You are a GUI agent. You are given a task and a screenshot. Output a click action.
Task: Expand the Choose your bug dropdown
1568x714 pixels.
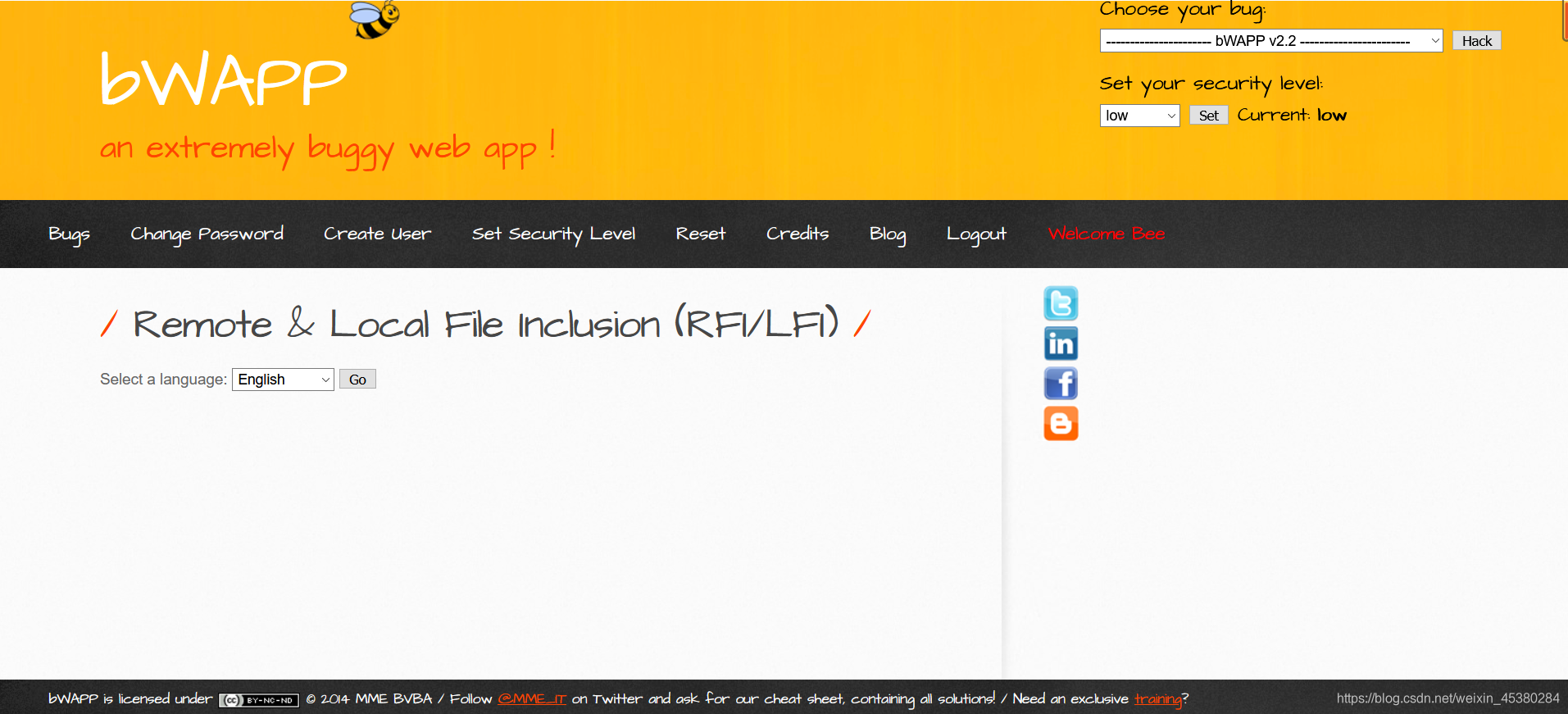(x=1271, y=41)
